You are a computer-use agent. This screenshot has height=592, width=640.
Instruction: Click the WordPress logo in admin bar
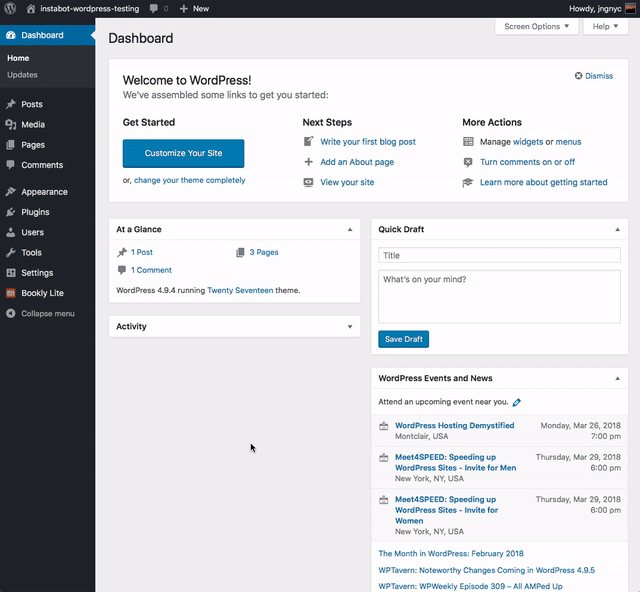point(10,8)
